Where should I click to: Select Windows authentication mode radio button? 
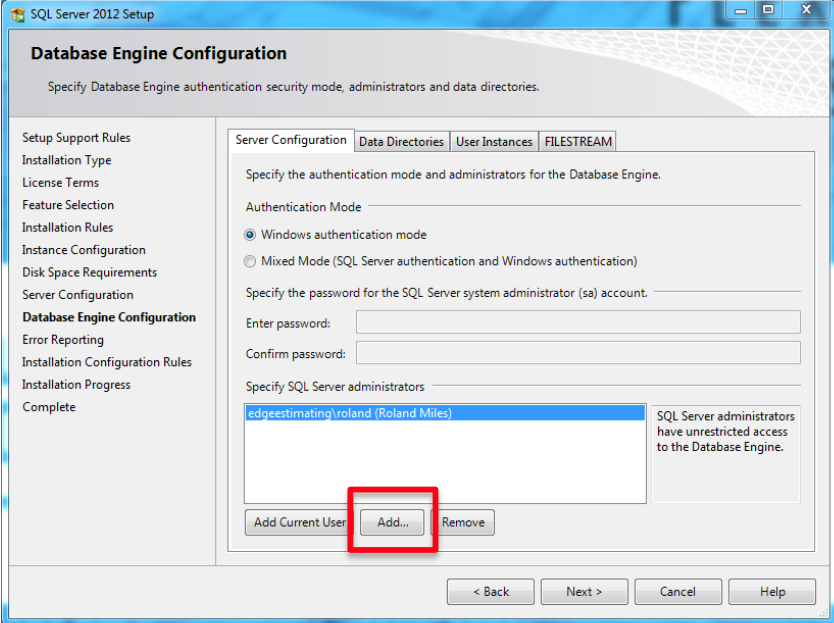250,235
